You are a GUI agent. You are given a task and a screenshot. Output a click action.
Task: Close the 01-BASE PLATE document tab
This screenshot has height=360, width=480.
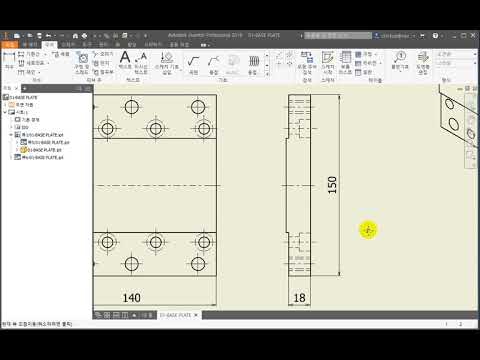(x=196, y=315)
